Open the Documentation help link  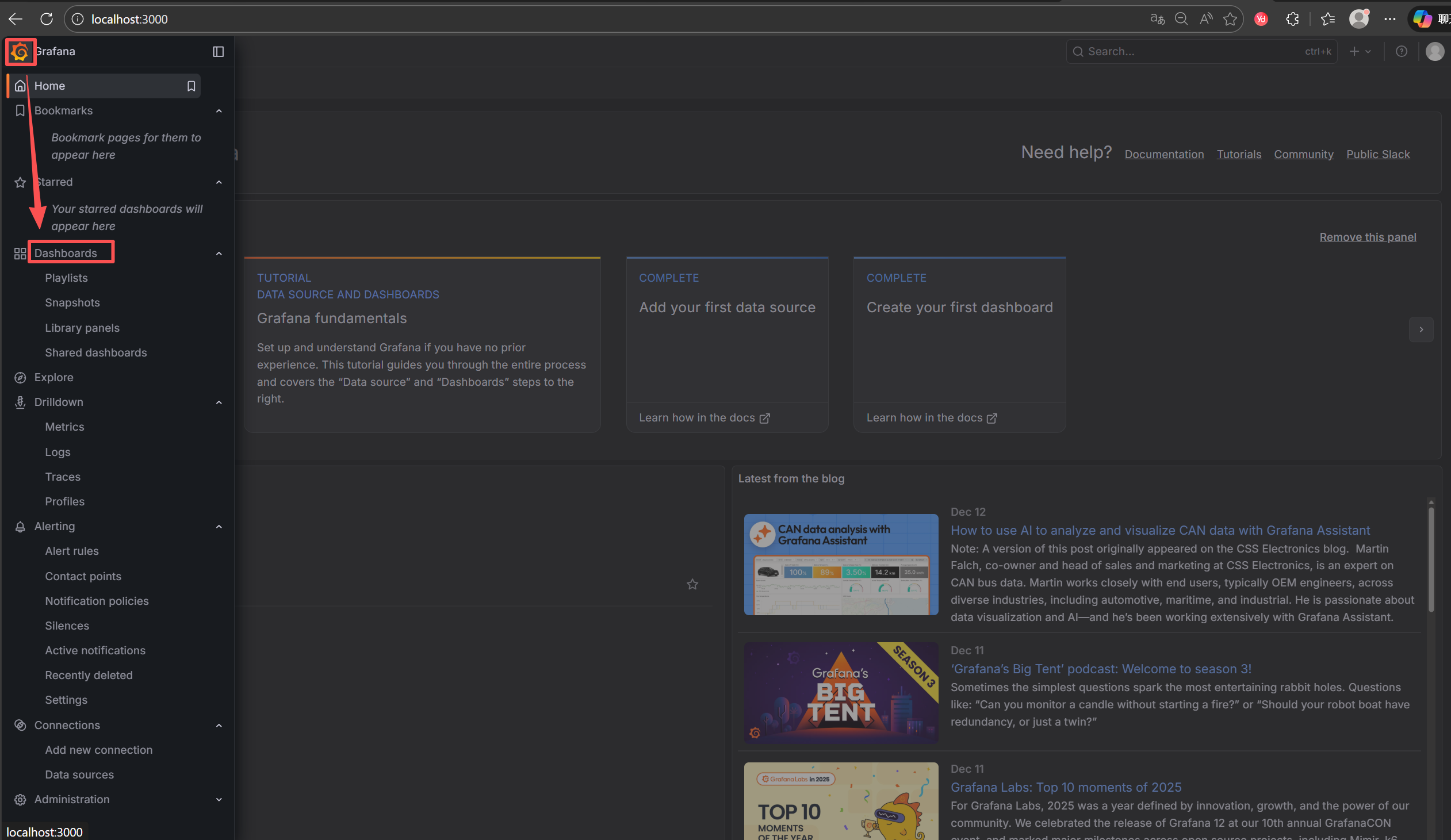click(x=1163, y=154)
